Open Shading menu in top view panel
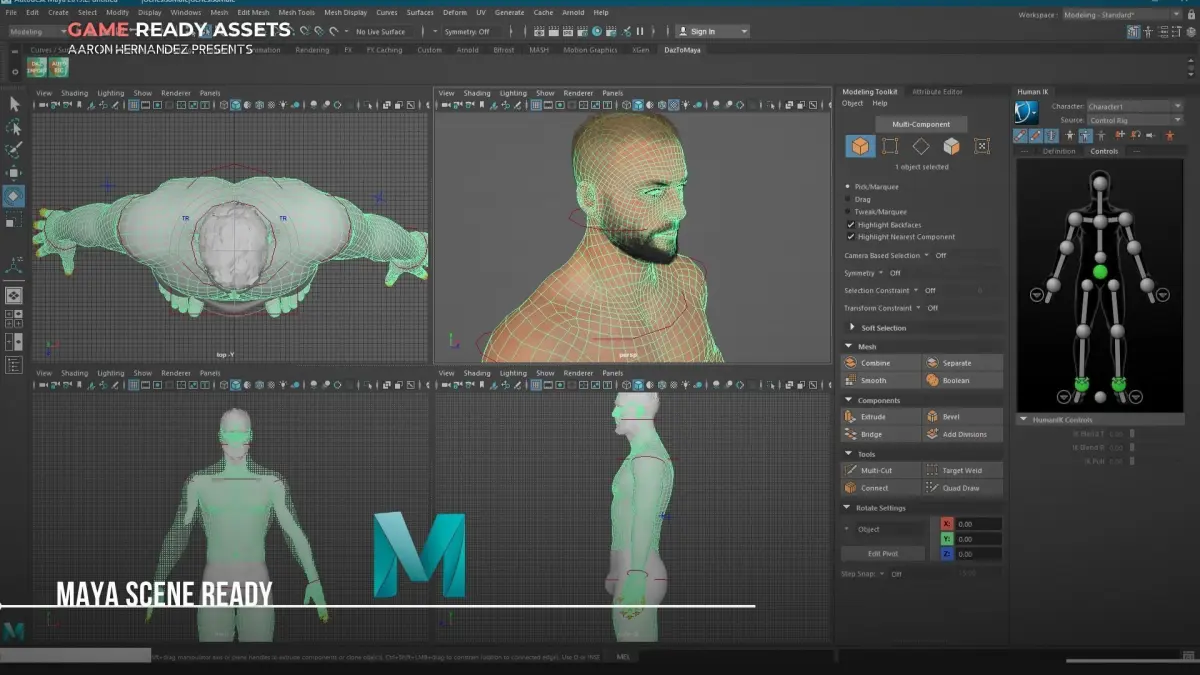The width and height of the screenshot is (1200, 675). click(74, 93)
